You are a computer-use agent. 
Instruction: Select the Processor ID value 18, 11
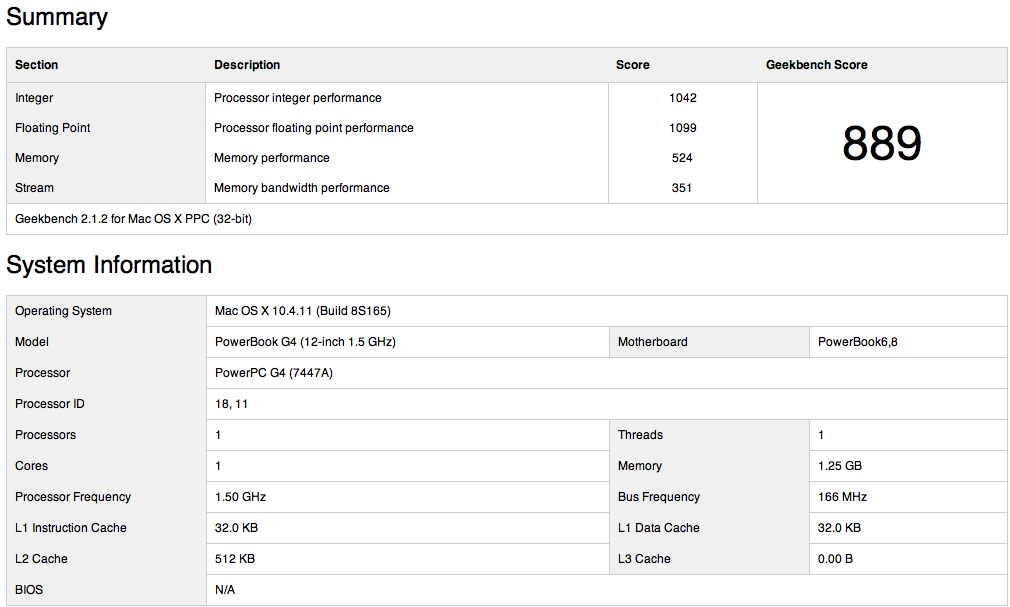(231, 404)
